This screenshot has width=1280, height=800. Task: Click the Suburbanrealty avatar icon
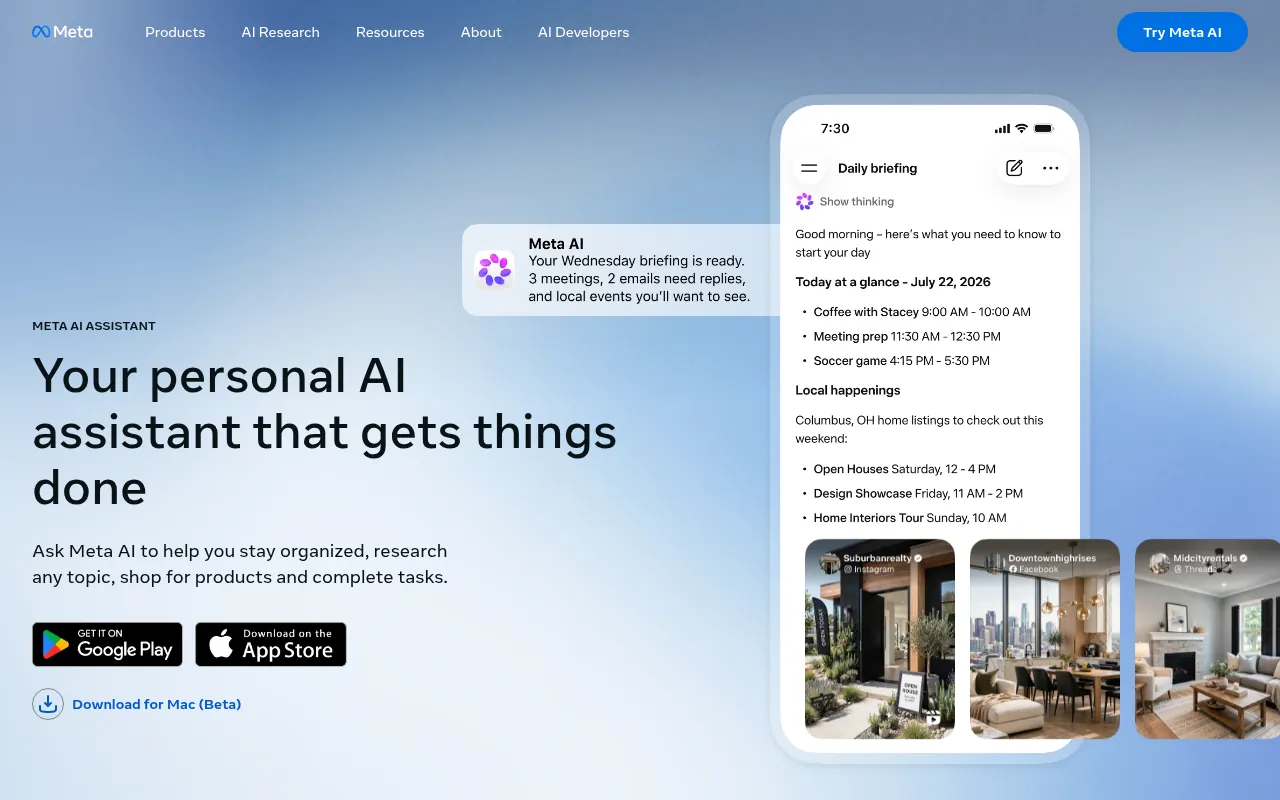pyautogui.click(x=829, y=563)
